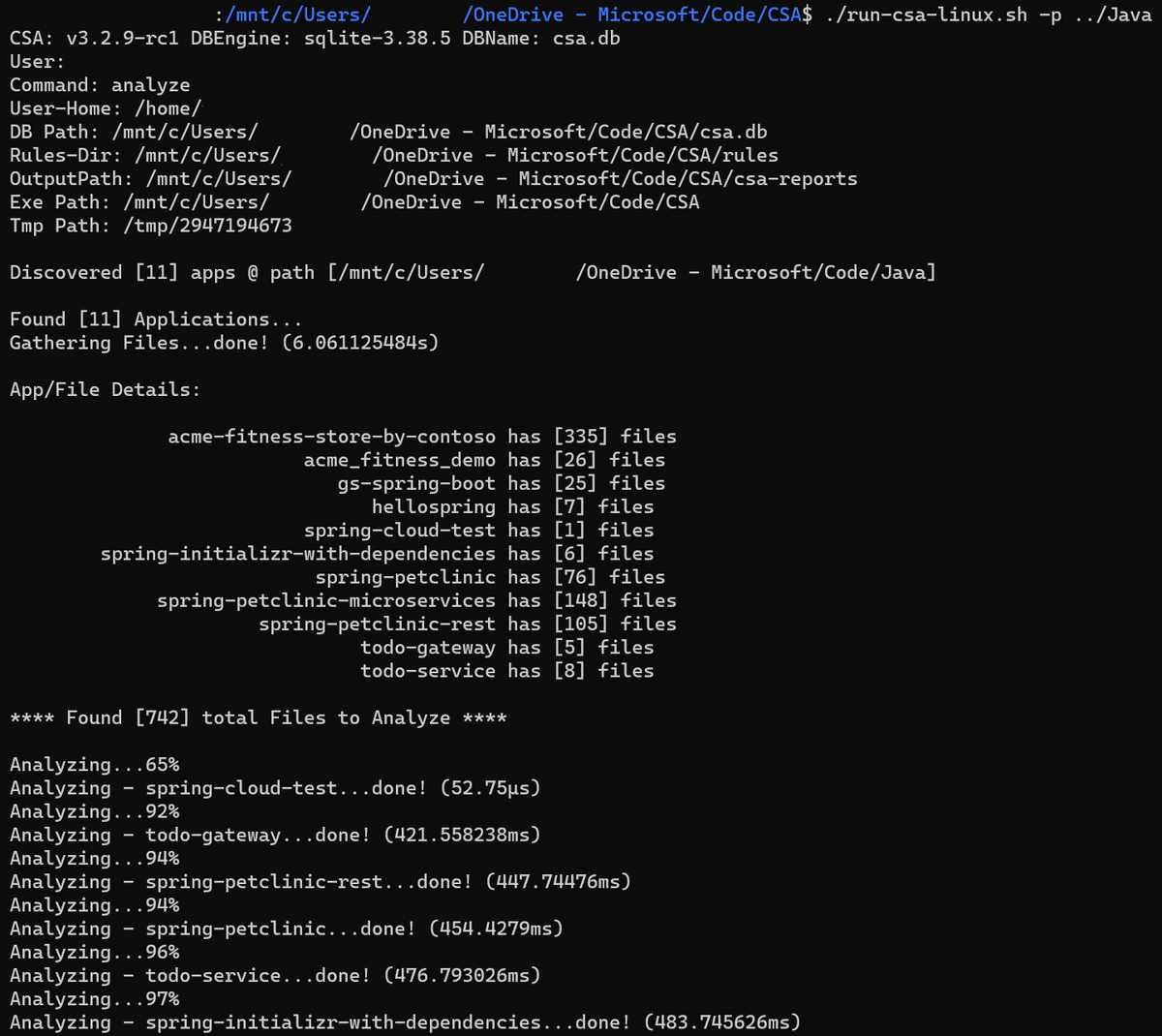Click acme-fitness-store-by-contoso entry with 335 files
The image size is (1162, 1036).
tap(421, 437)
